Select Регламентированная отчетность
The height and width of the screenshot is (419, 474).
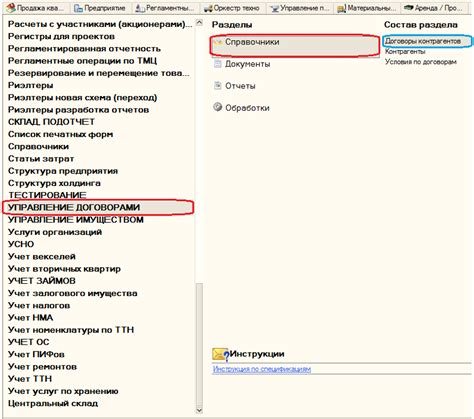[x=84, y=49]
